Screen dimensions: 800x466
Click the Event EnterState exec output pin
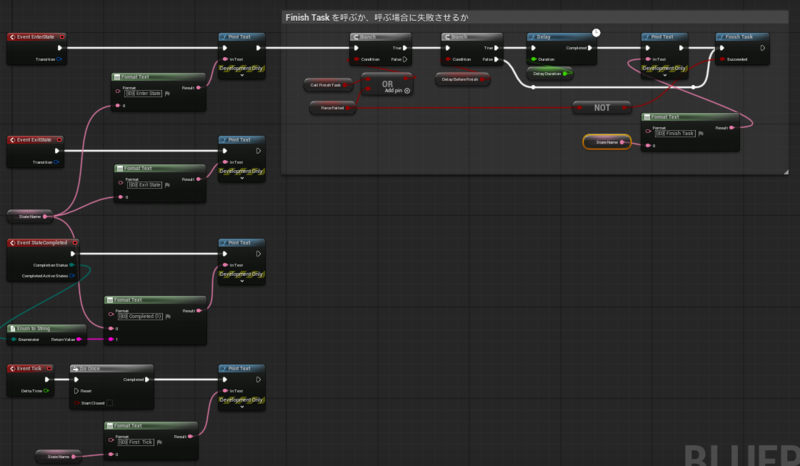60,48
